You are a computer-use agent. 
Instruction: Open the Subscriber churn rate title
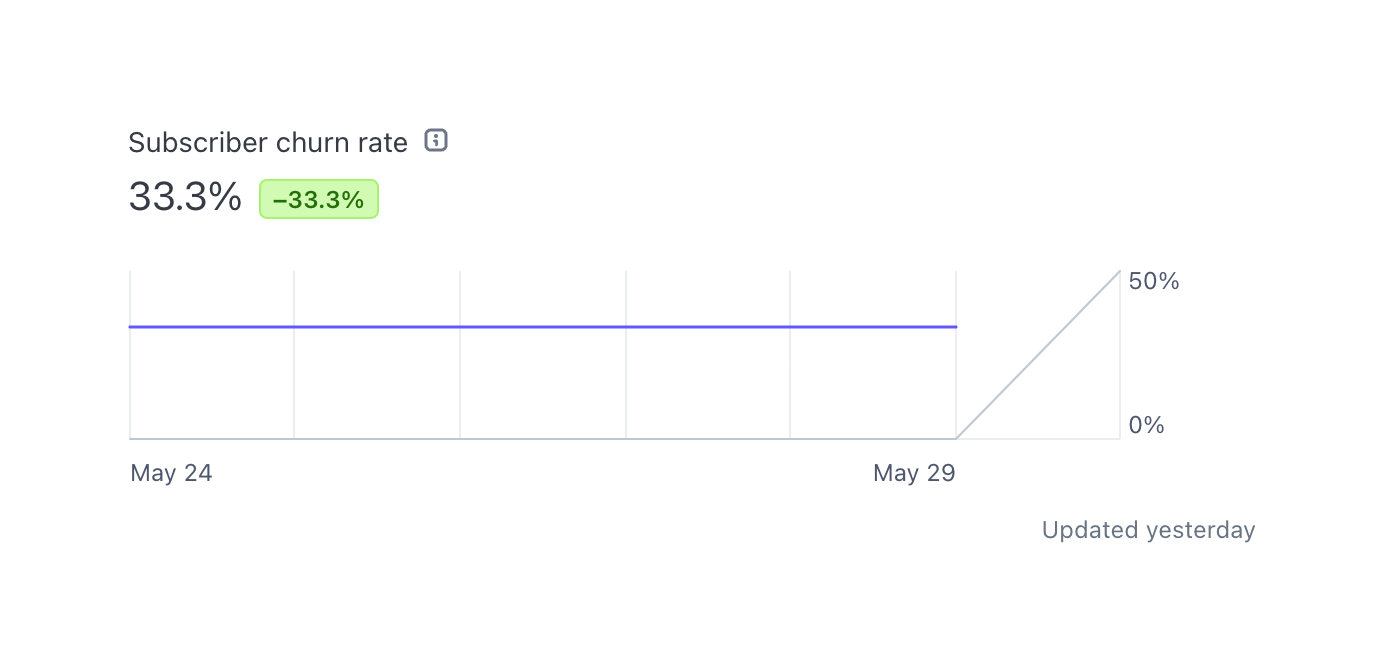click(268, 143)
